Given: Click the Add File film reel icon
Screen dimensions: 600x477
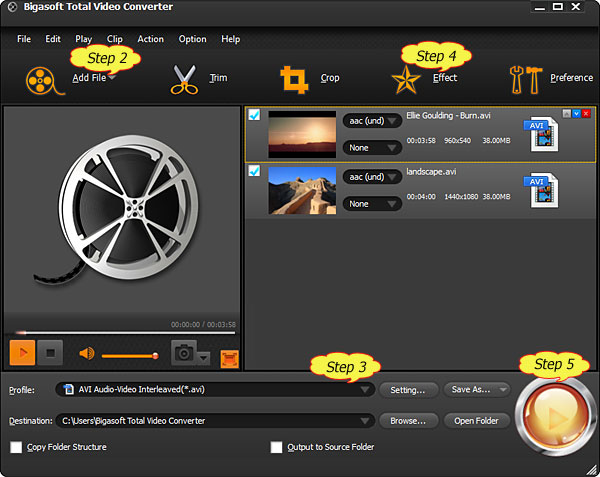Looking at the screenshot, I should pos(45,80).
